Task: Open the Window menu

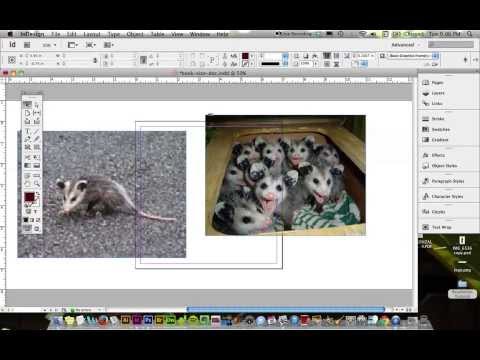Action: coord(200,34)
